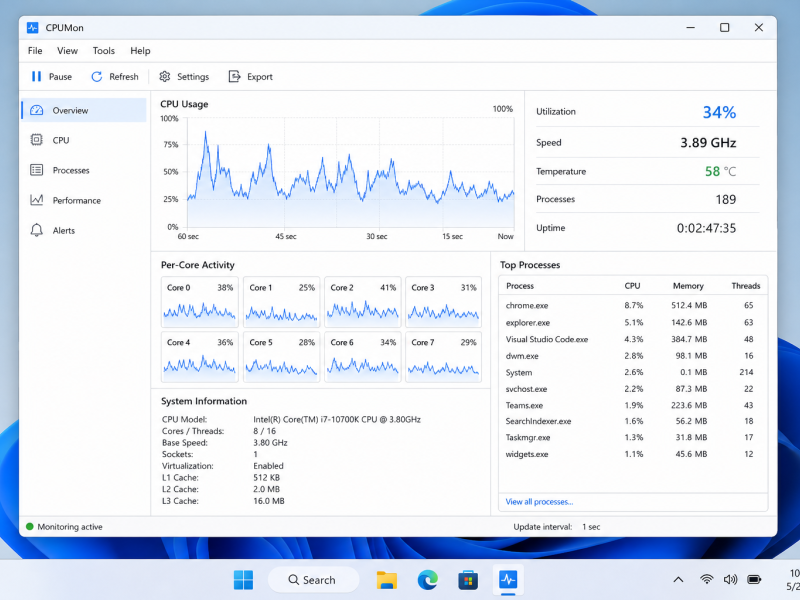This screenshot has width=800, height=600.
Task: Select the Visual Studio Code.exe row
Action: [633, 339]
